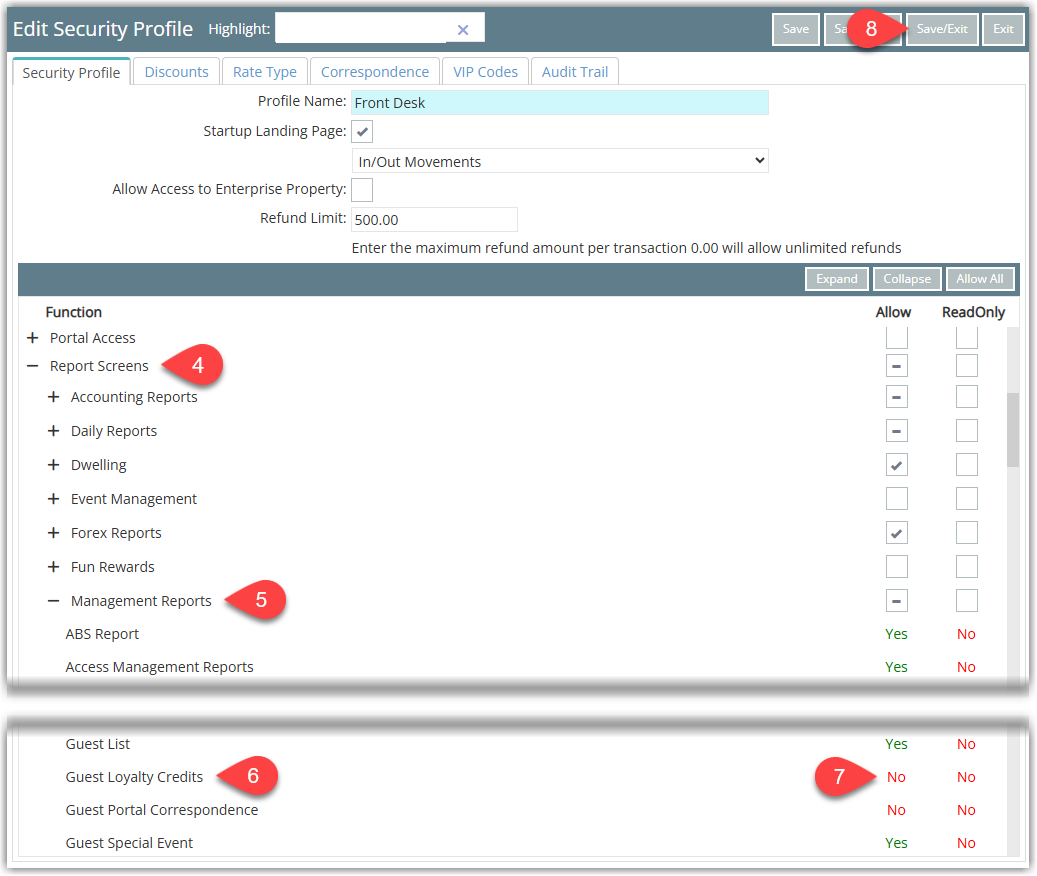Check ReadOnly for Fun Rewards
The width and height of the screenshot is (1037, 876).
967,567
